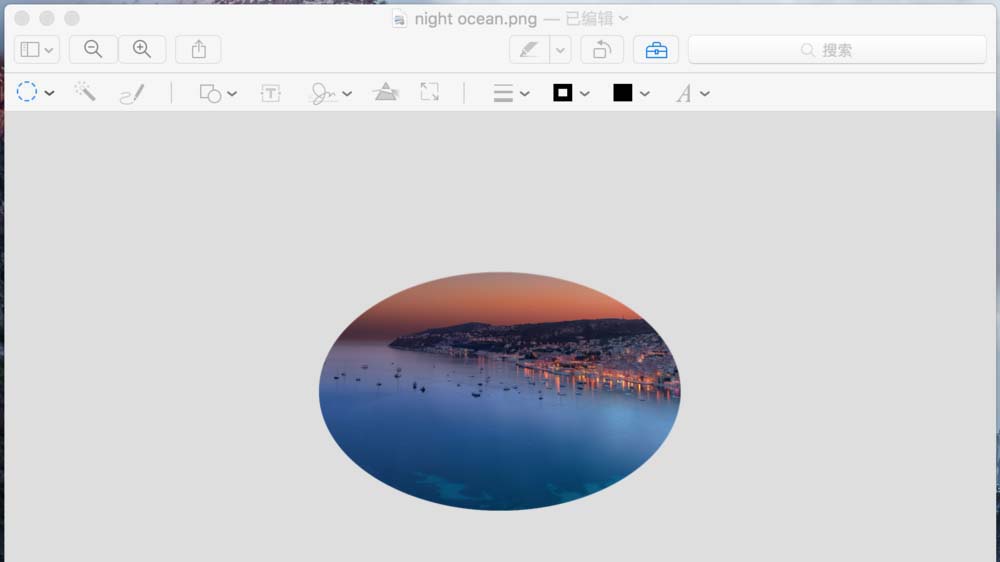
Task: Select the highlight pen tool
Action: [529, 50]
